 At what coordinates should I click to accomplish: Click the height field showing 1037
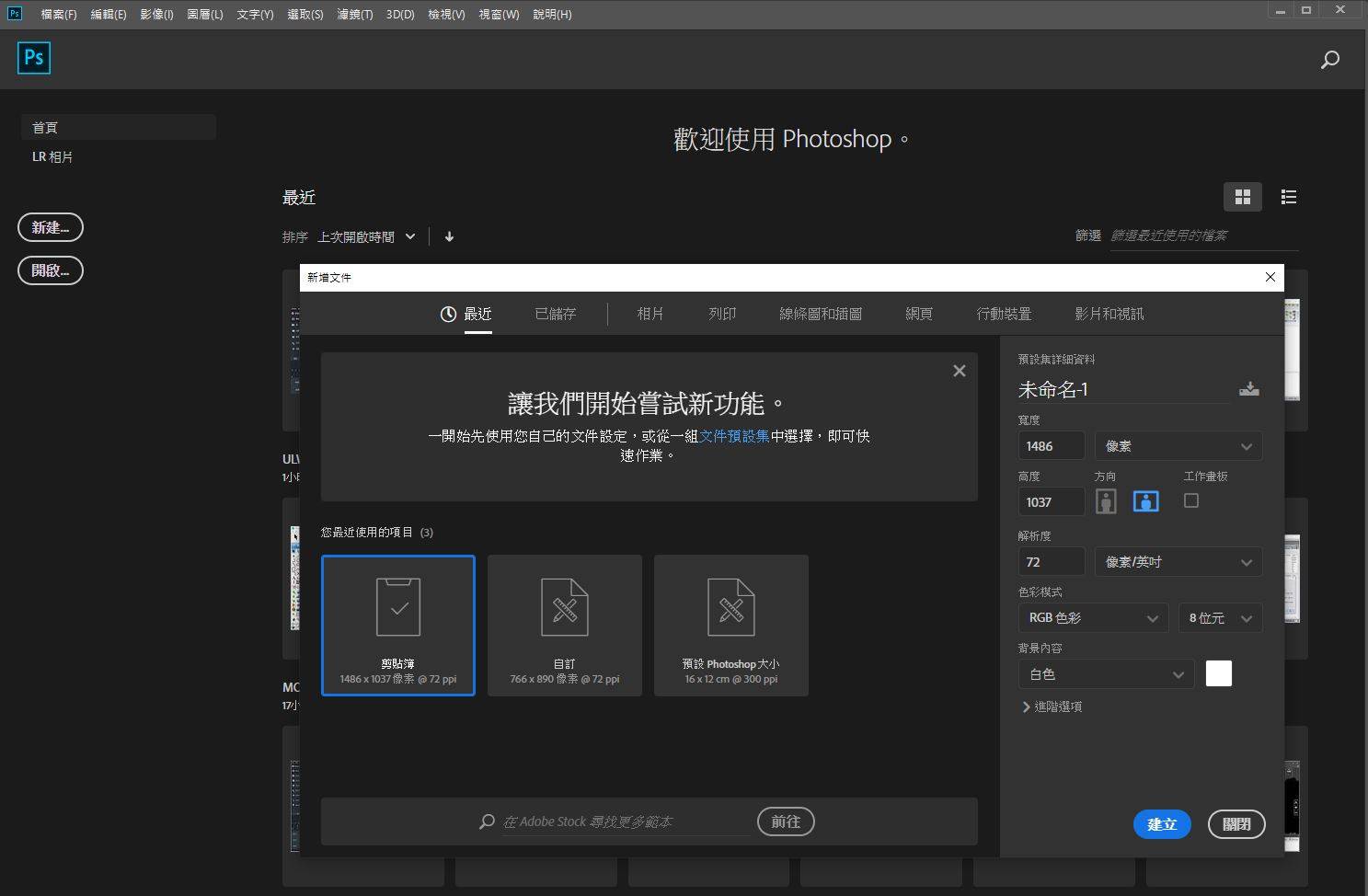coord(1052,502)
